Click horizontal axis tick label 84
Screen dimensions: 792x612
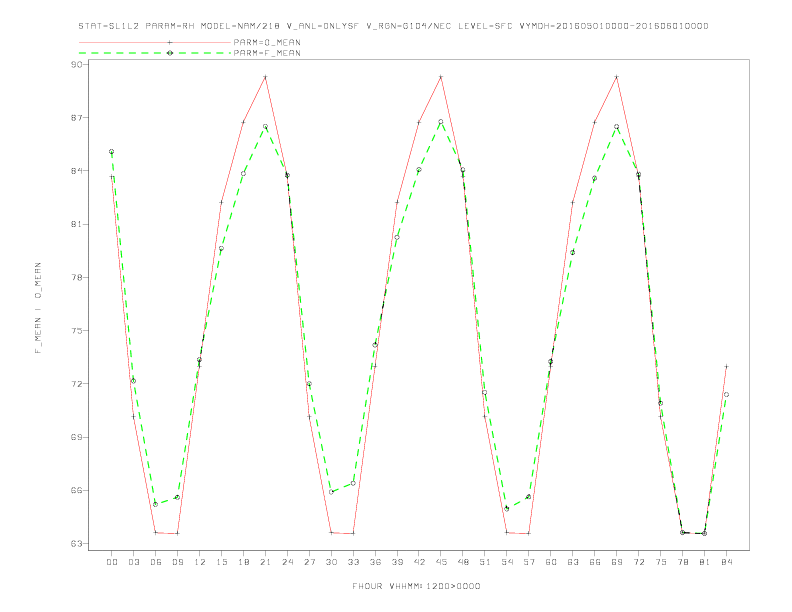tap(726, 562)
